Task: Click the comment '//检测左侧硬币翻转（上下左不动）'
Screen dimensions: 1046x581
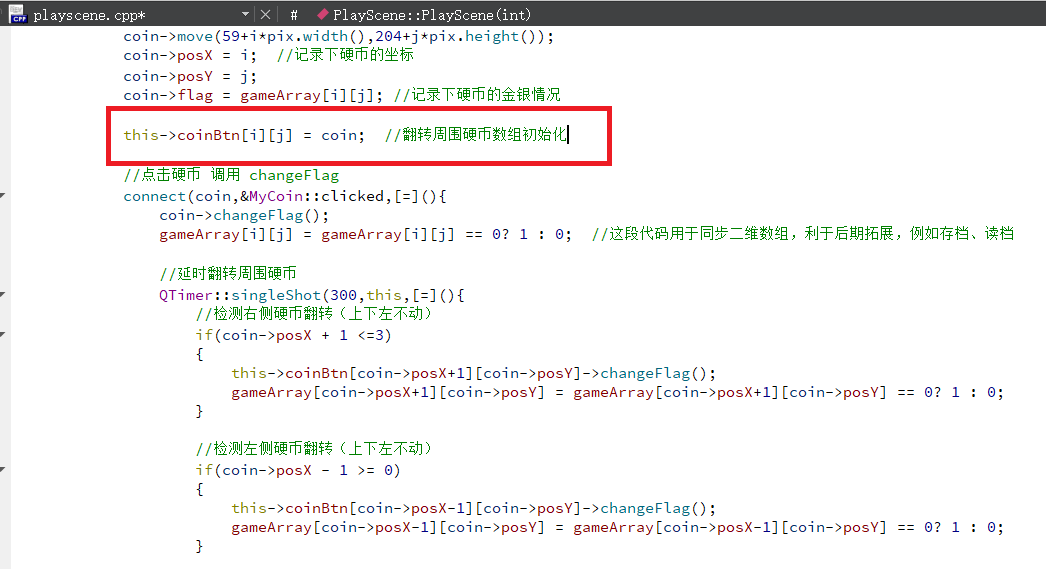Action: coord(314,448)
